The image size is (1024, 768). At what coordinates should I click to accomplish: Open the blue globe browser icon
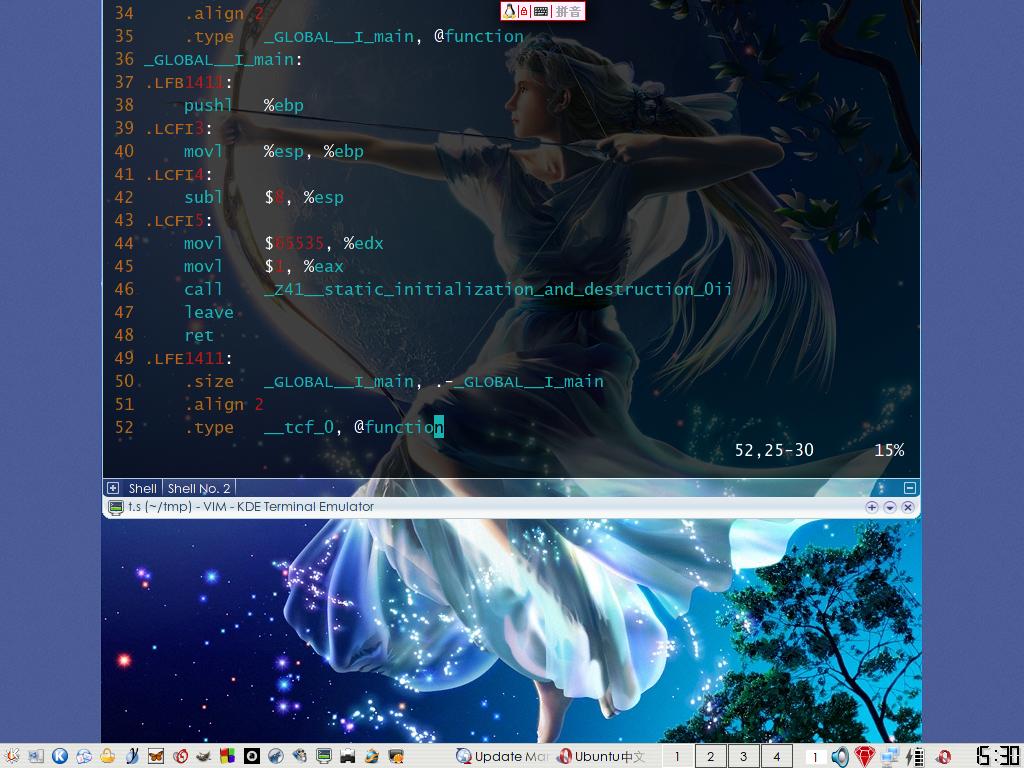276,756
